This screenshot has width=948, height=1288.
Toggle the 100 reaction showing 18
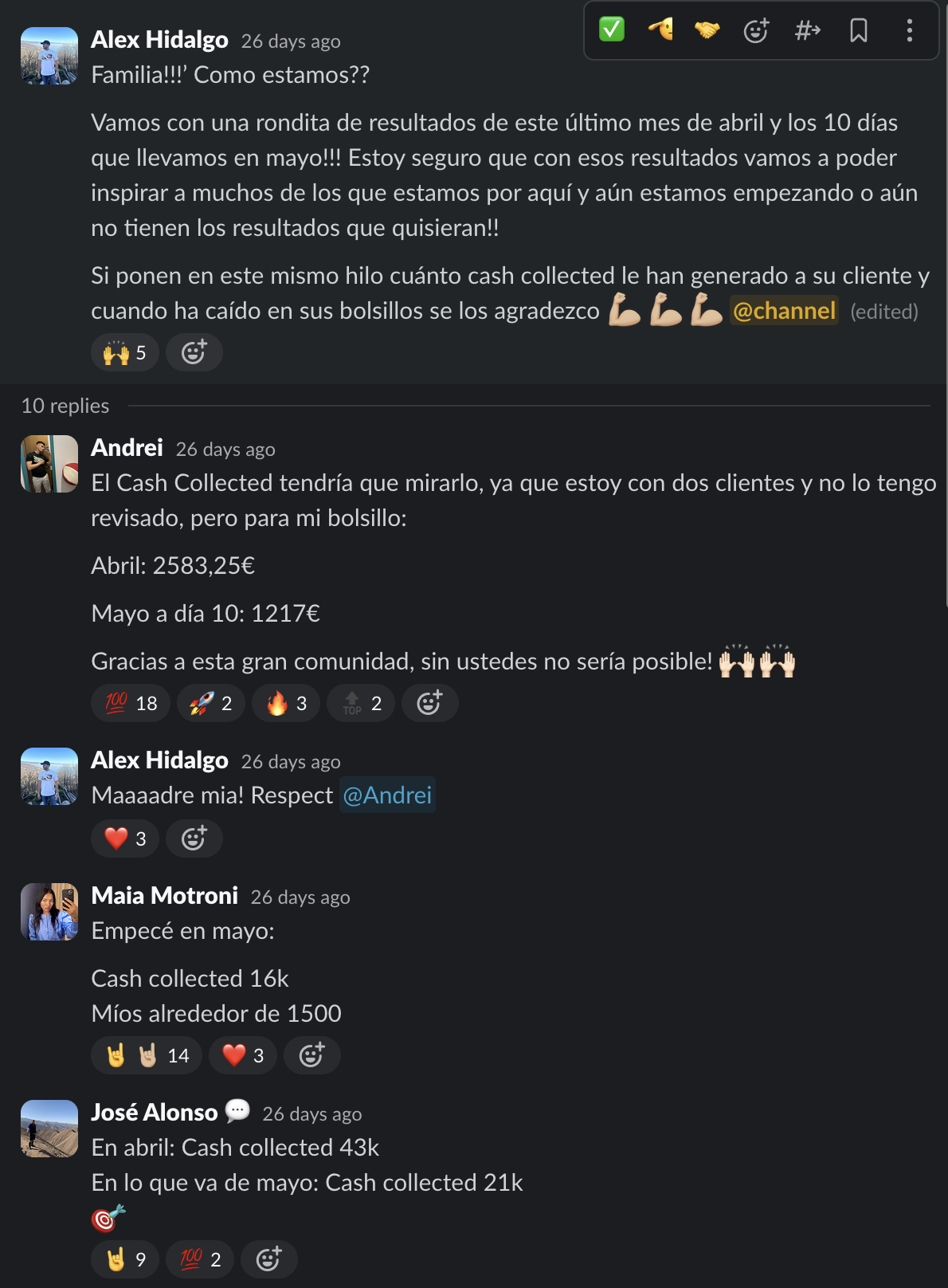pyautogui.click(x=131, y=703)
